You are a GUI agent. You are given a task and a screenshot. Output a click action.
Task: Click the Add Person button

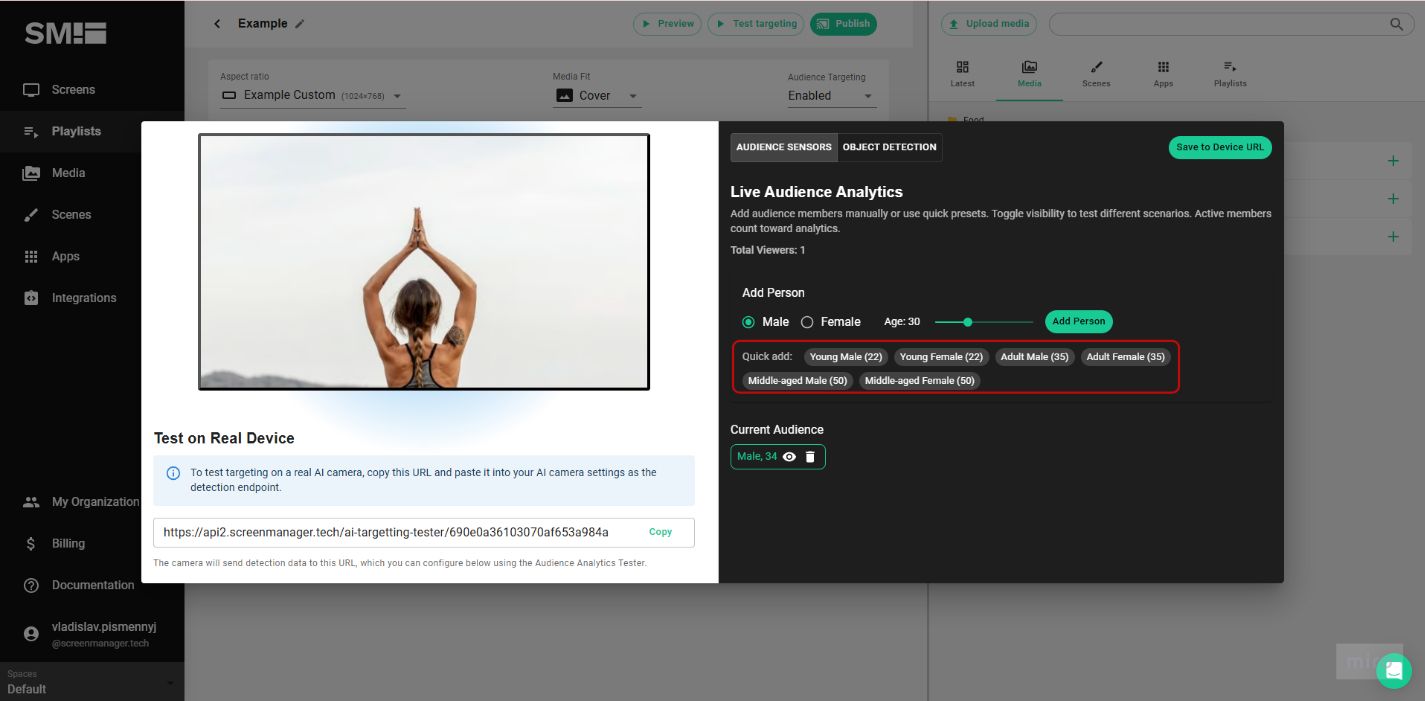pos(1079,322)
